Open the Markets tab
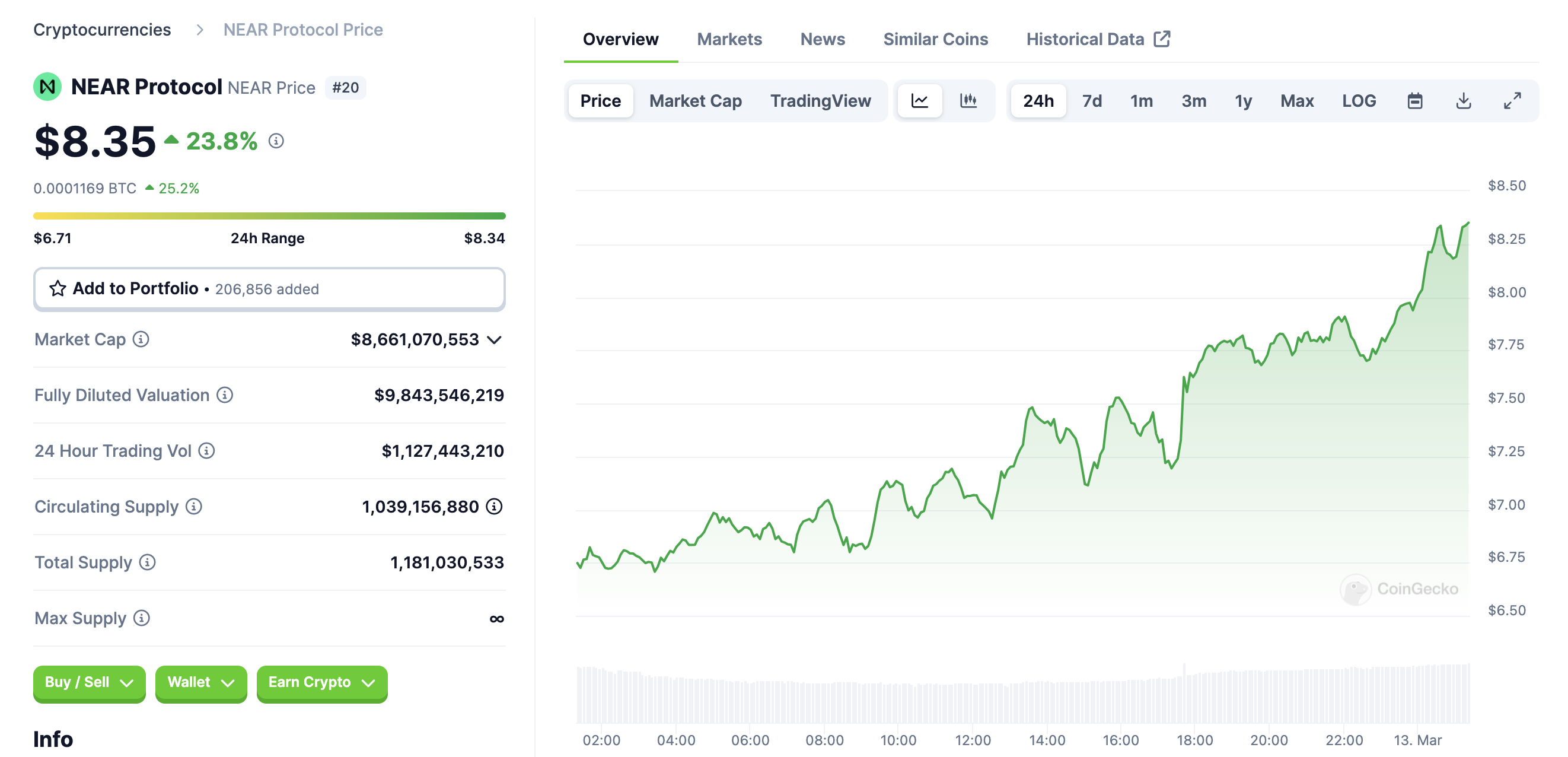 729,39
